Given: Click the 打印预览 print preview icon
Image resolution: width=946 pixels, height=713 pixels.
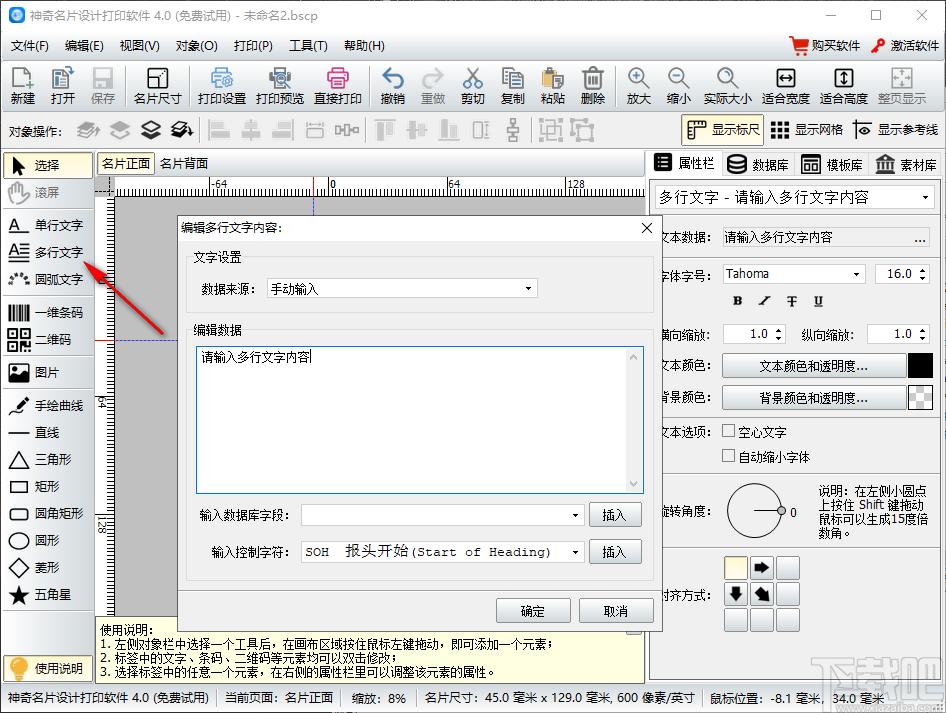Looking at the screenshot, I should [x=279, y=86].
